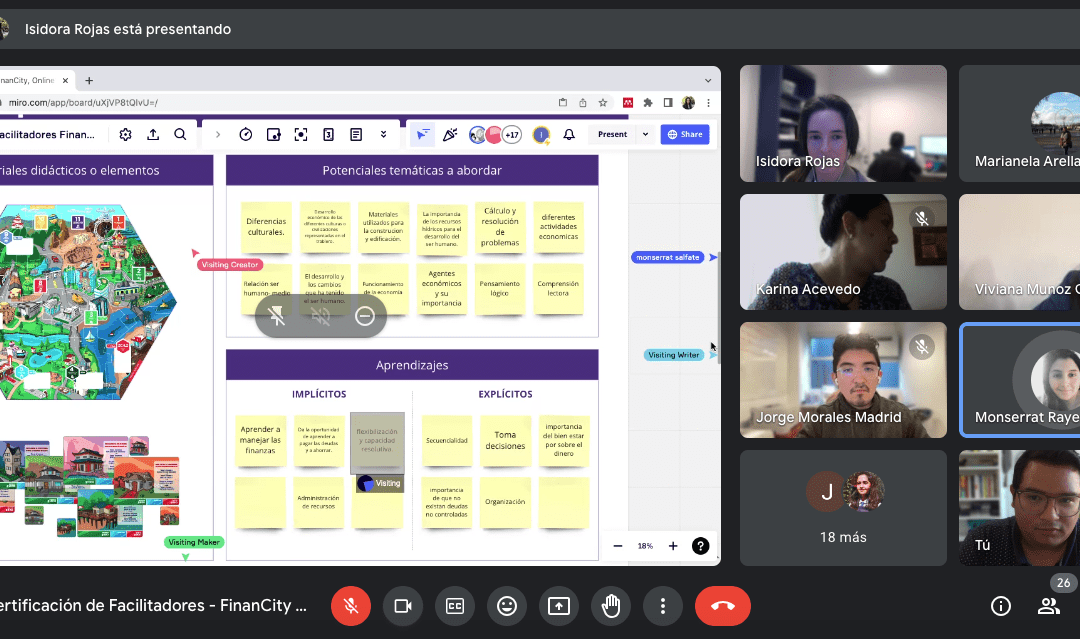
Task: Click the red extension icon in Chrome toolbar
Action: (x=627, y=103)
